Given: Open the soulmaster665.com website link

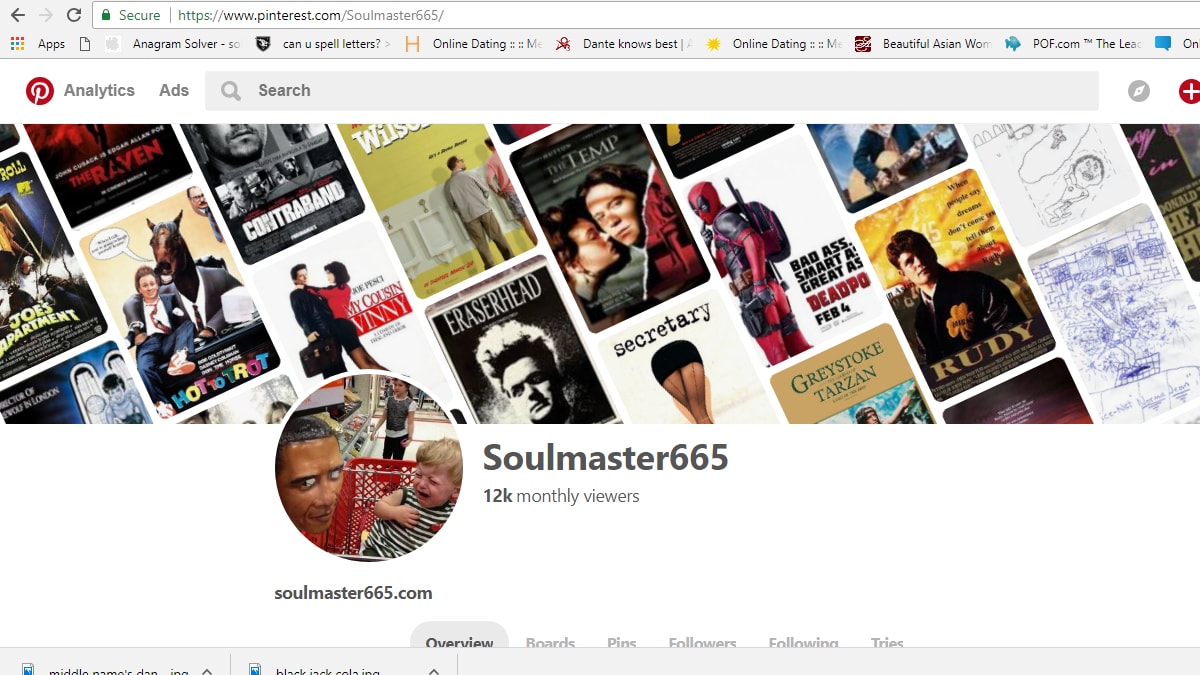Looking at the screenshot, I should tap(353, 593).
